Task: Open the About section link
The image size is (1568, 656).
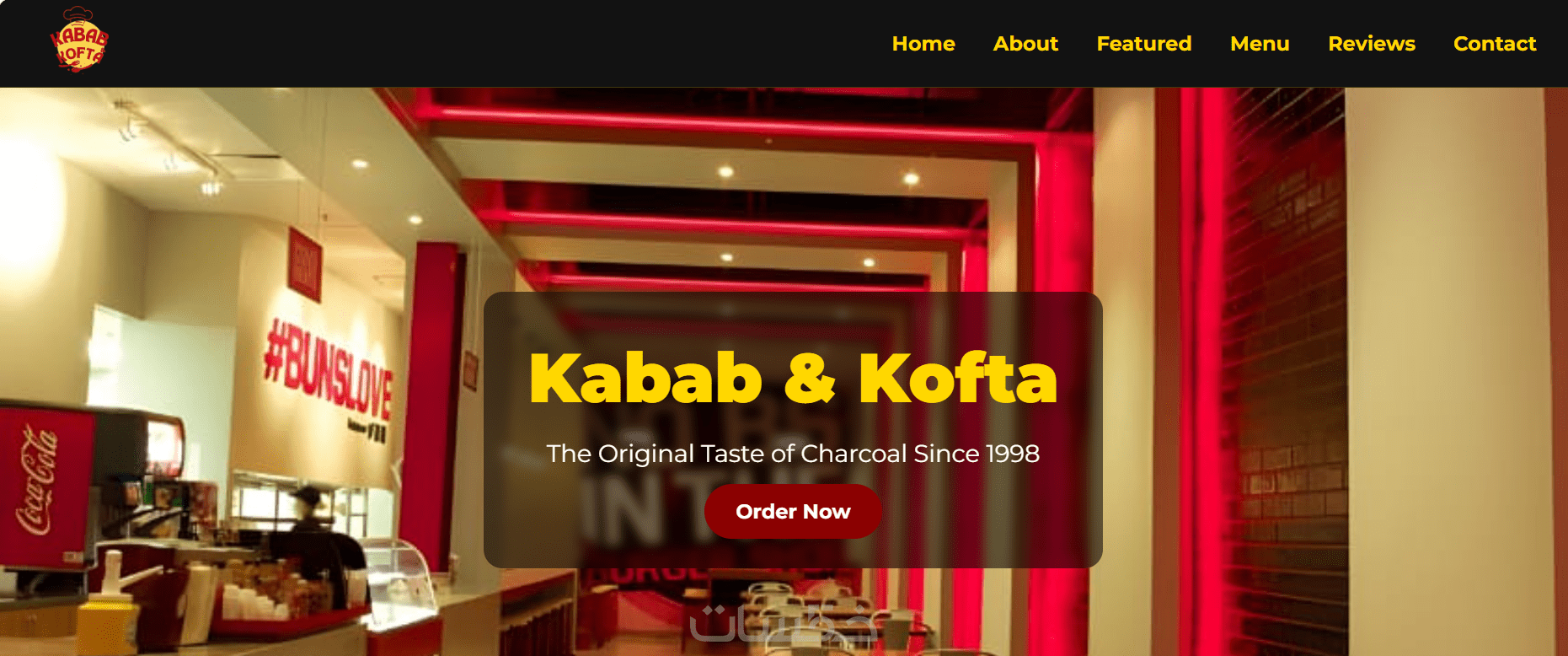Action: 1025,44
